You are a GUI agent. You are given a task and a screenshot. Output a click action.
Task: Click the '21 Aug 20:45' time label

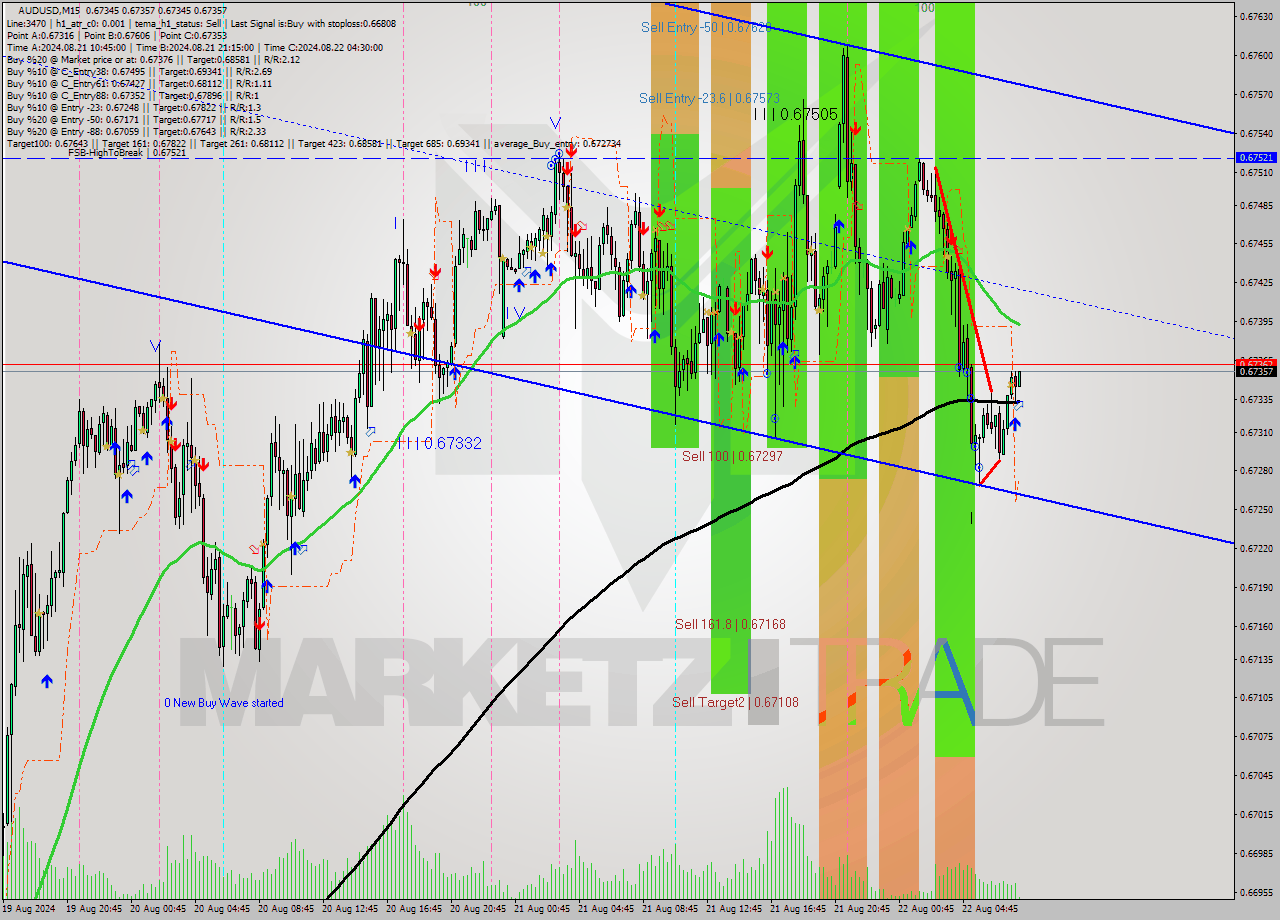click(863, 910)
